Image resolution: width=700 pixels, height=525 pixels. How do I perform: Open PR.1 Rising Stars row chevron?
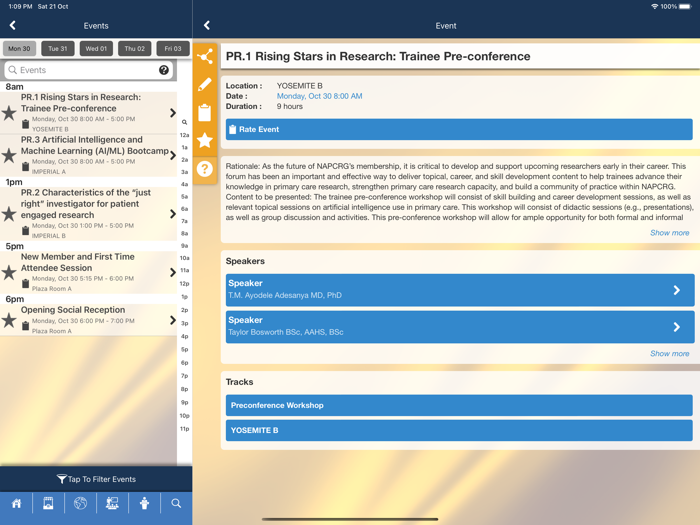click(x=173, y=113)
